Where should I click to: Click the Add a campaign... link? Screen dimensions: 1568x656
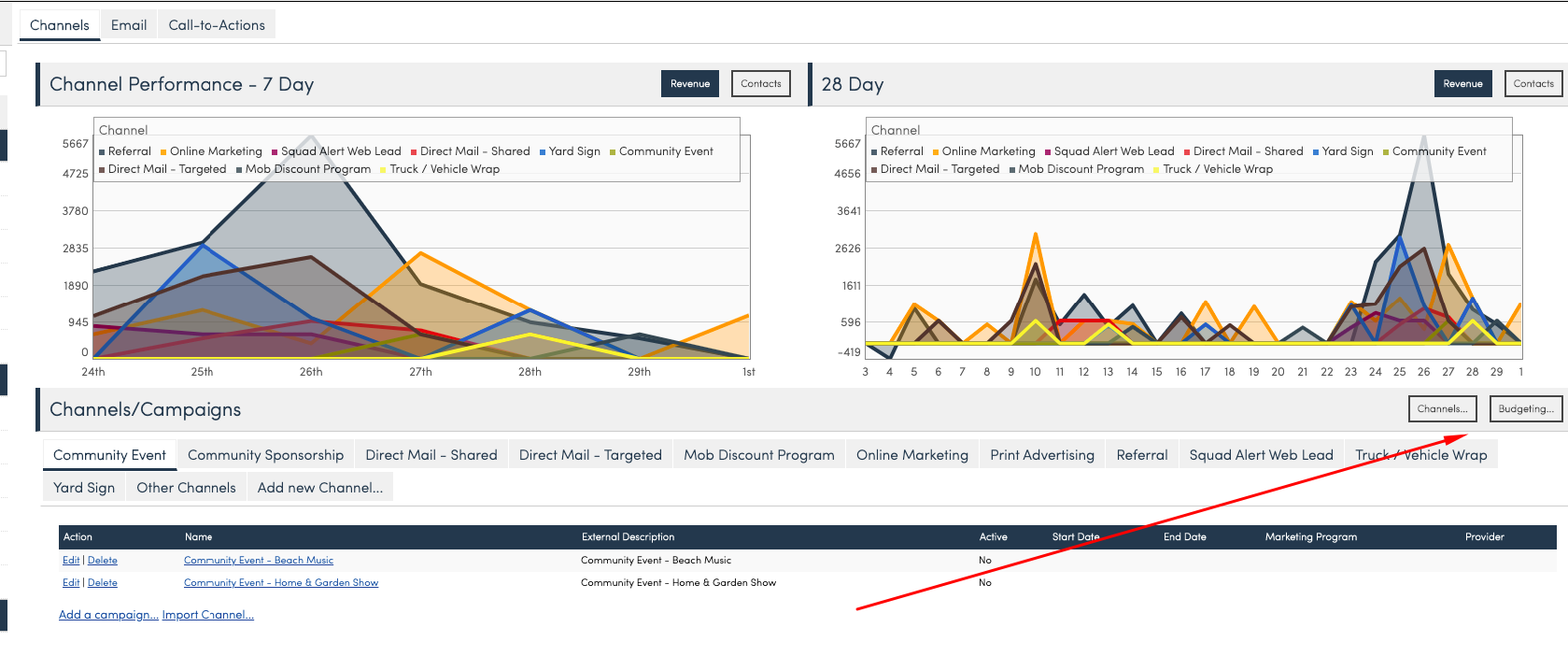click(x=108, y=615)
